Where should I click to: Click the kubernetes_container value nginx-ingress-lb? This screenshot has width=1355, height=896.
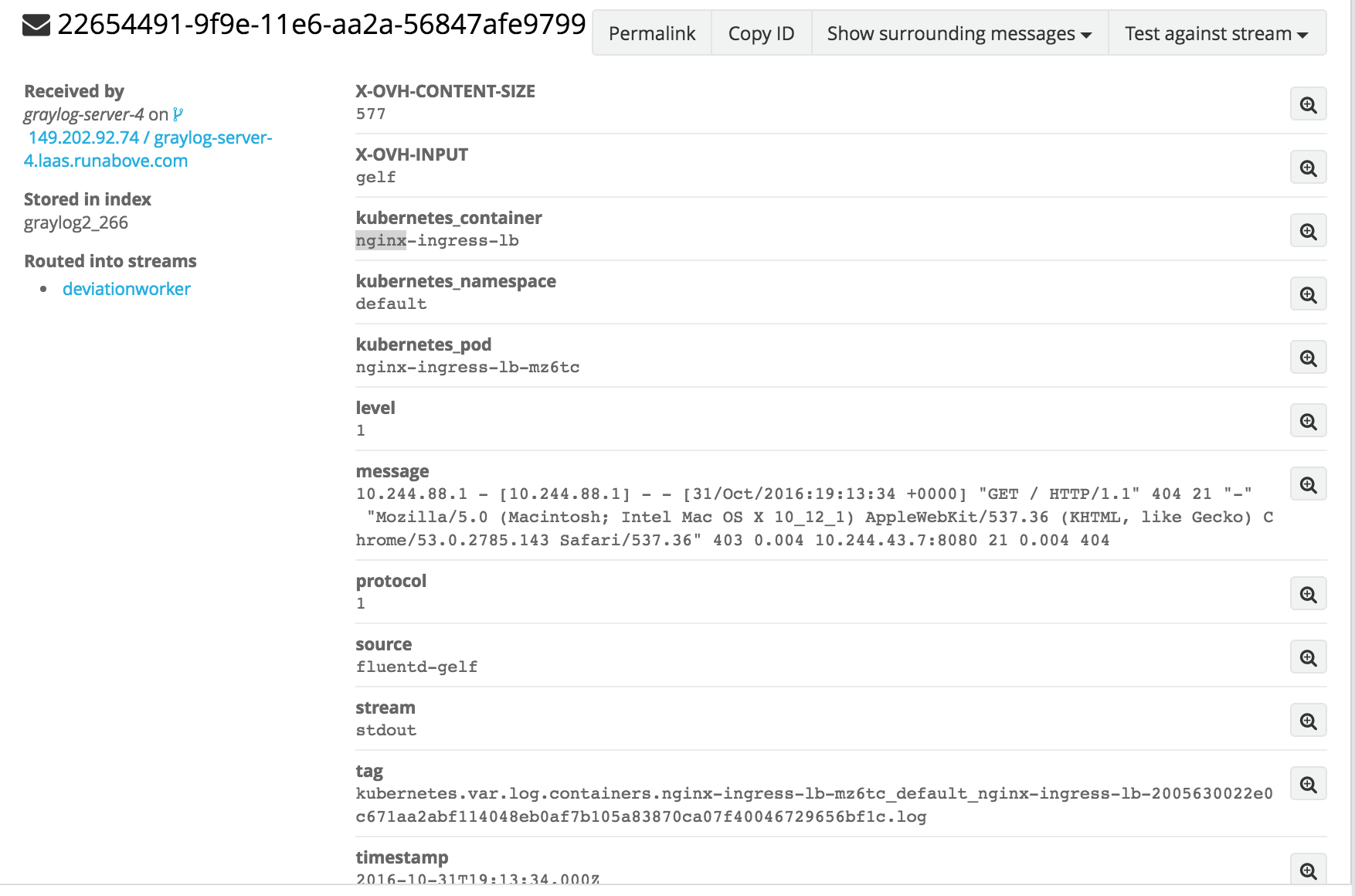tap(437, 241)
